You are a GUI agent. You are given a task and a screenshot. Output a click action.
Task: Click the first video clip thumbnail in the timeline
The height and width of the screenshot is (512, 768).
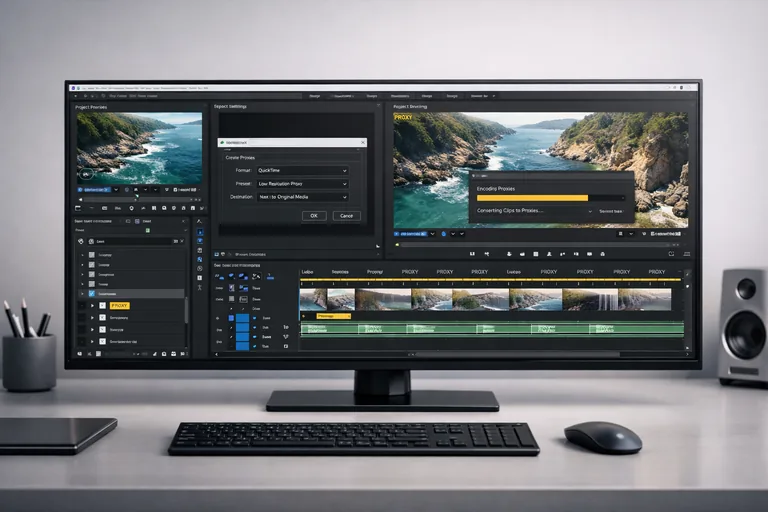click(313, 299)
